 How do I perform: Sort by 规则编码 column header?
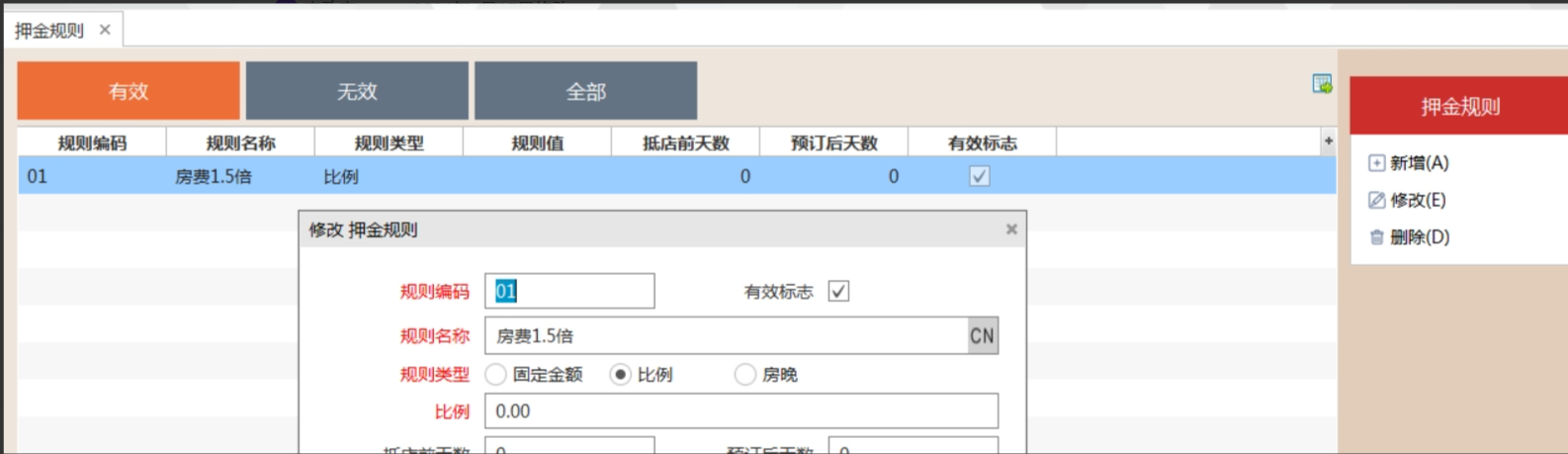[x=92, y=143]
